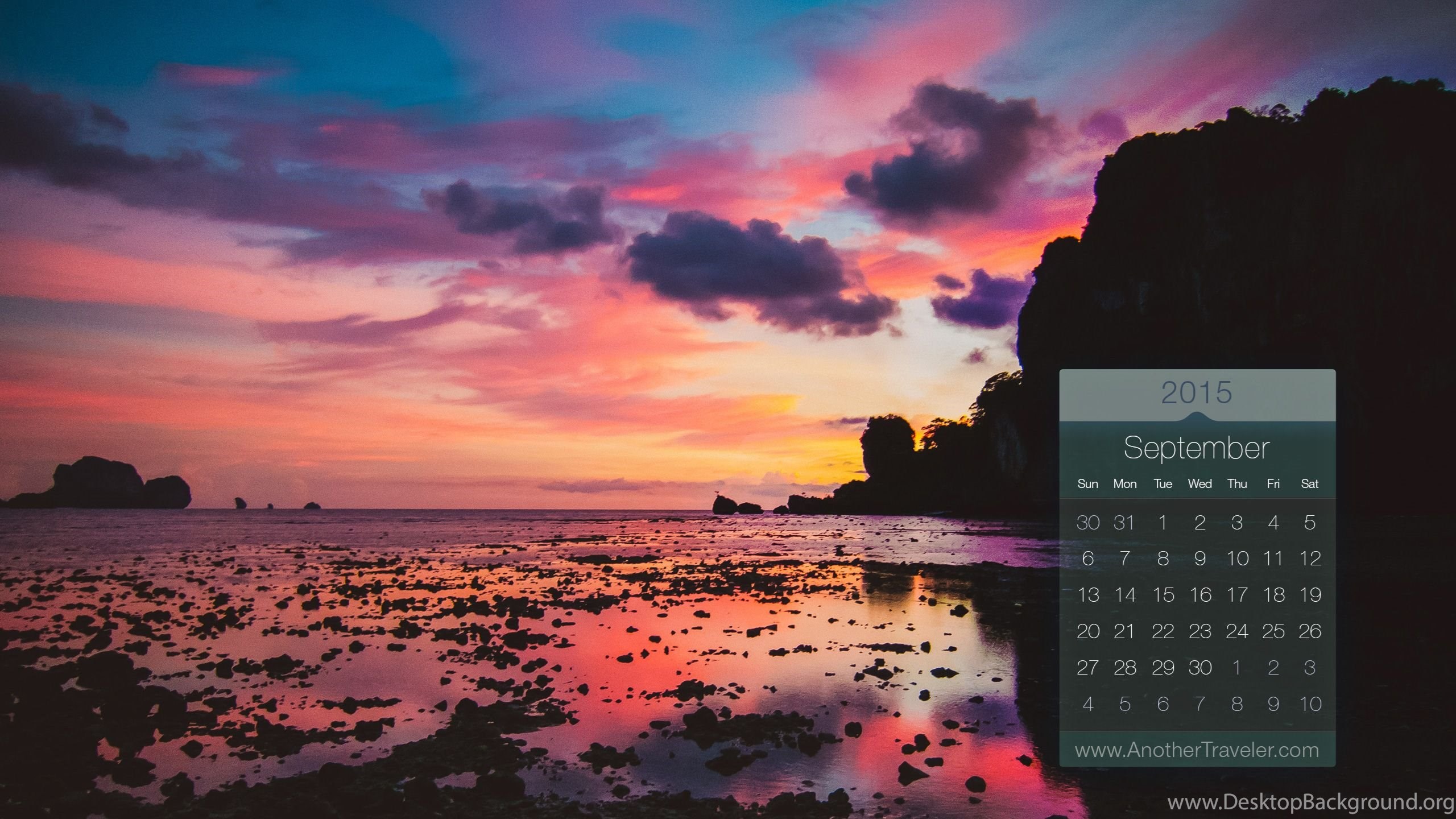Select September 1 in the calendar
This screenshot has height=819, width=1456.
(1163, 522)
